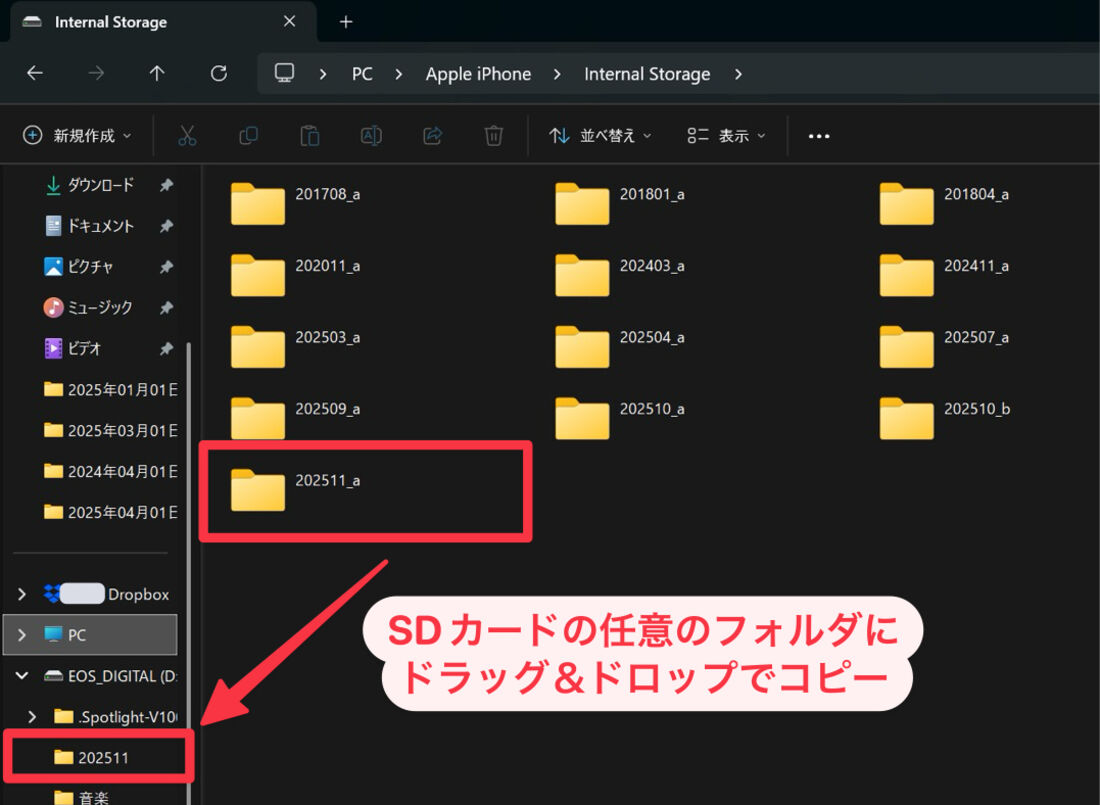Click the Delete trash icon

tap(493, 135)
